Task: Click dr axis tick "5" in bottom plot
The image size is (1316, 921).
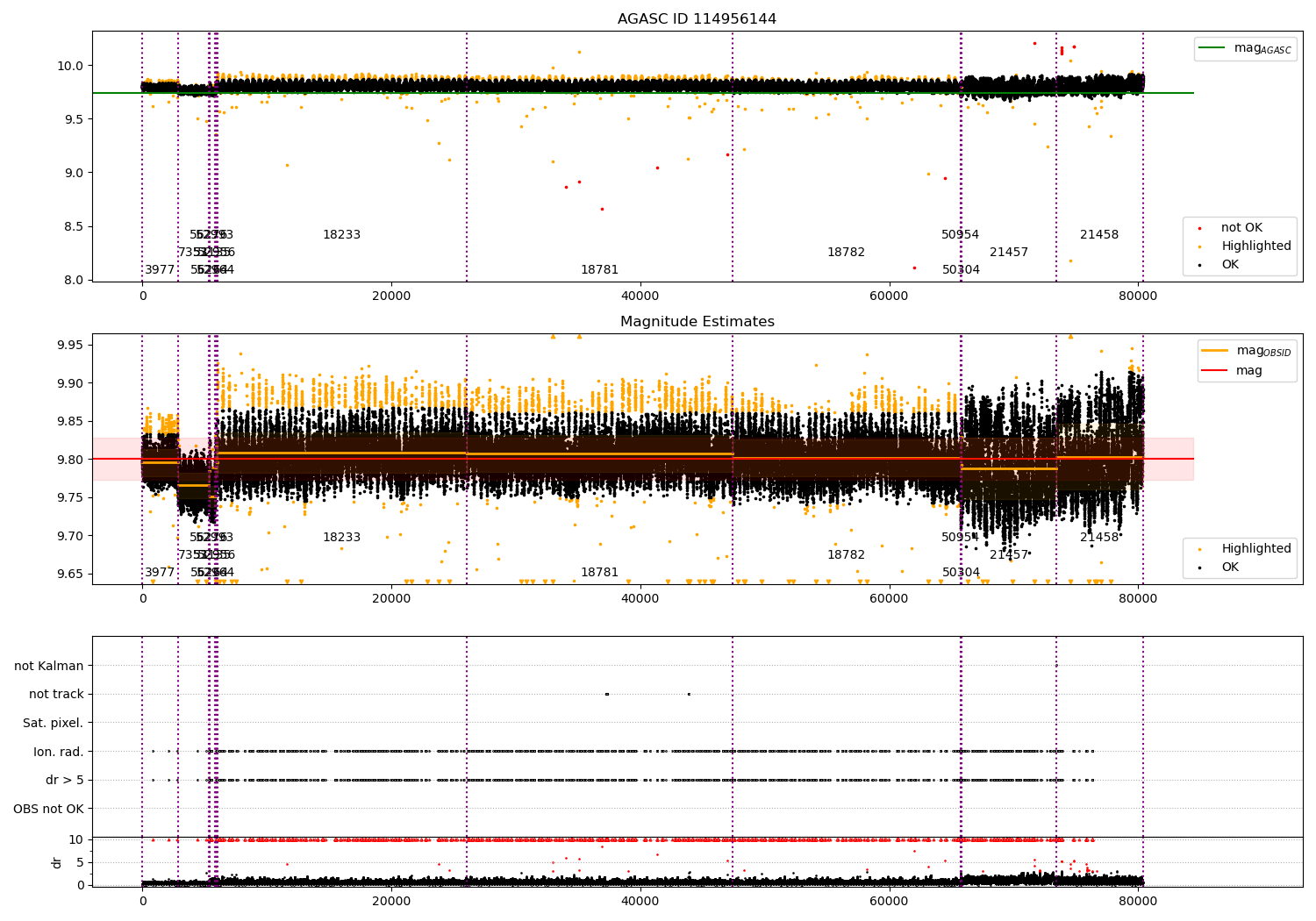Action: (x=80, y=863)
